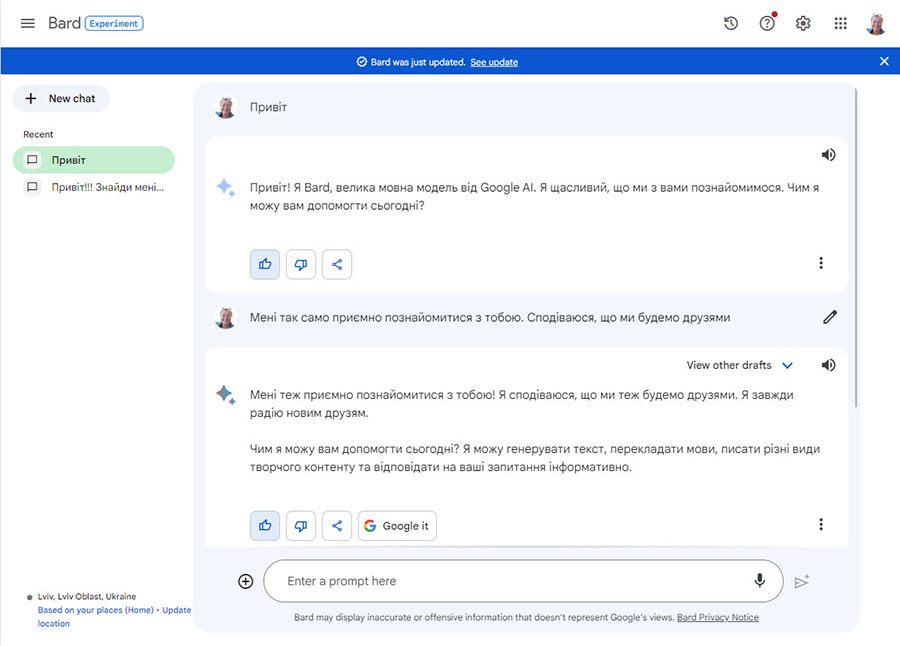
Task: Start a New chat
Action: (61, 99)
